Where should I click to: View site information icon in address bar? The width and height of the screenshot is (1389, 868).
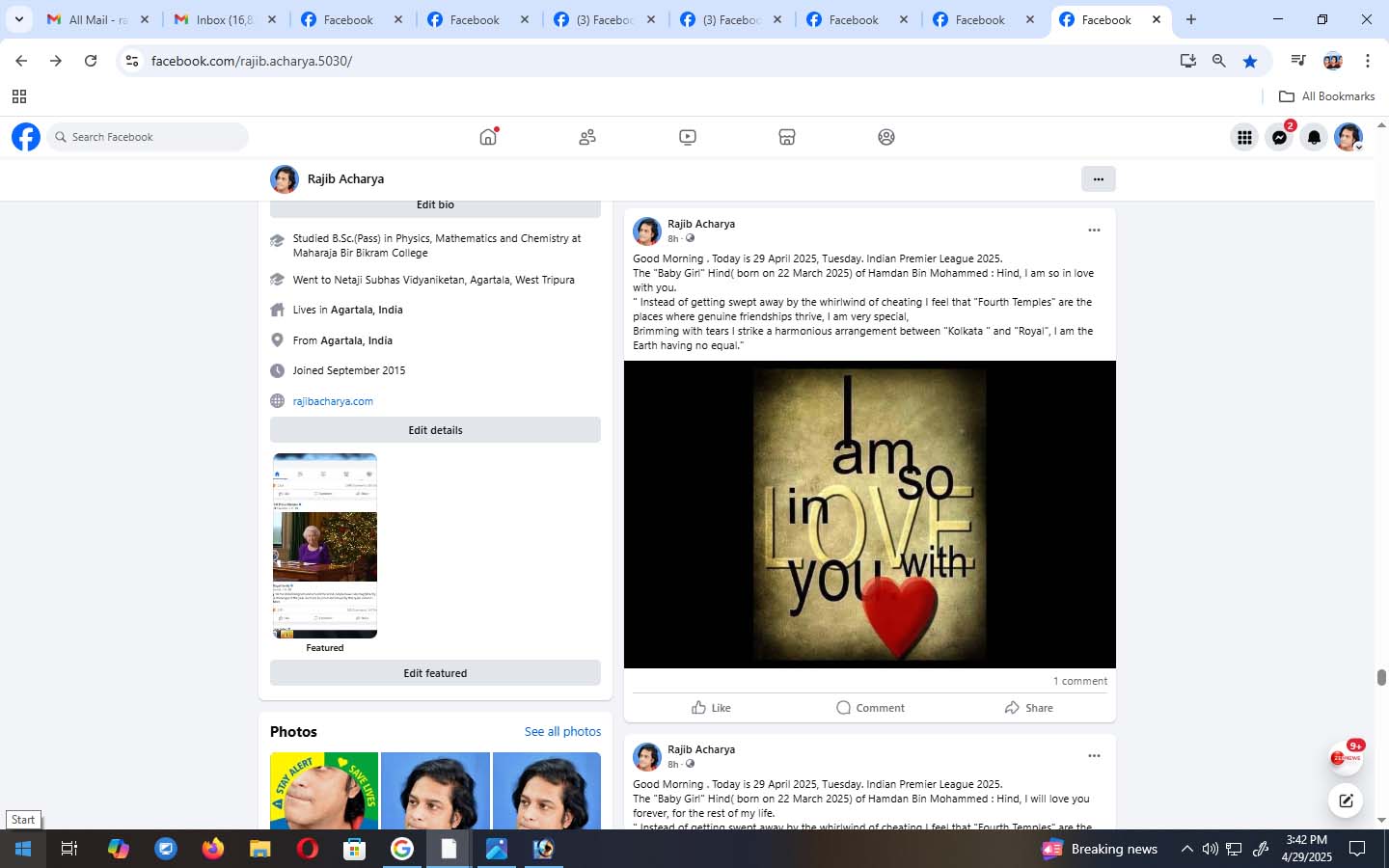point(132,61)
